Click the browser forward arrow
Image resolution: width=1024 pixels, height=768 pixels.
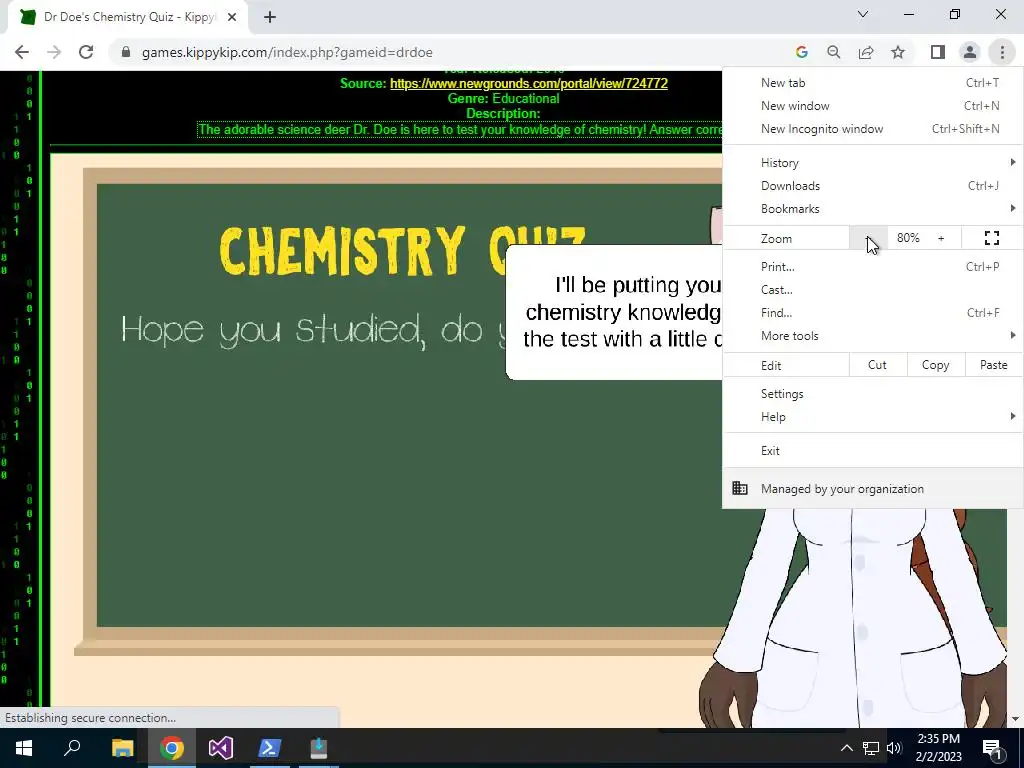pos(54,52)
